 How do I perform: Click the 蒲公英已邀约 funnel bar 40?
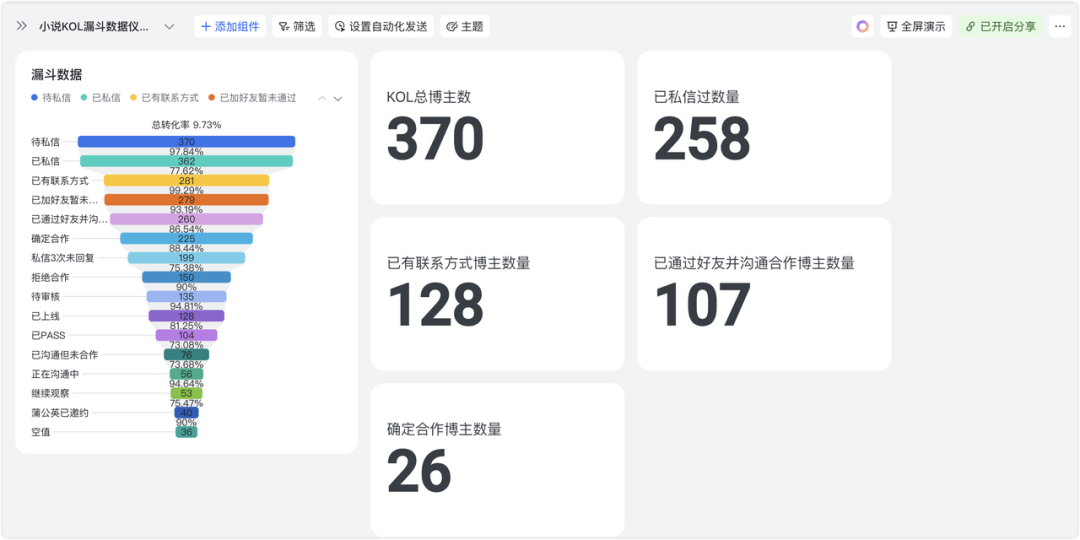(x=186, y=412)
